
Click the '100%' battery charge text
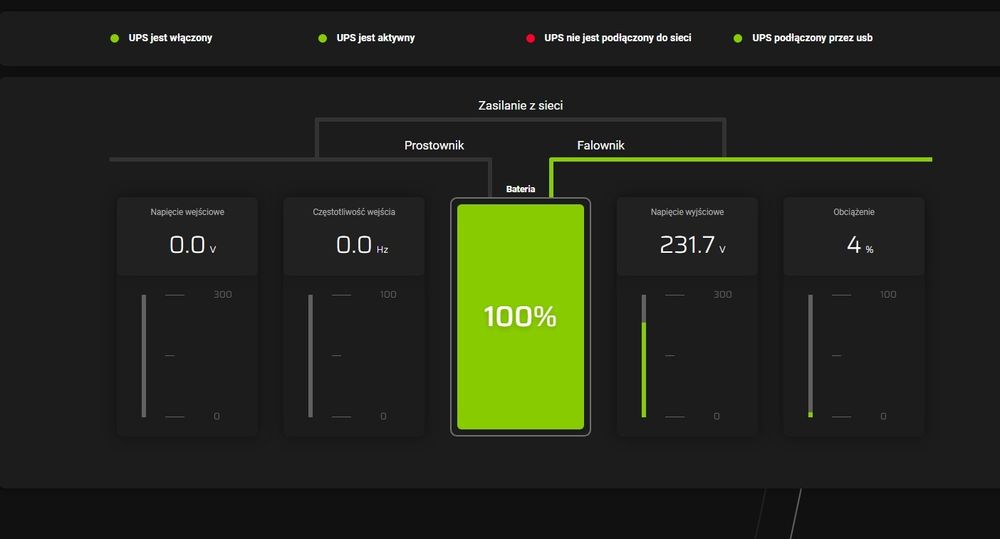pos(520,316)
